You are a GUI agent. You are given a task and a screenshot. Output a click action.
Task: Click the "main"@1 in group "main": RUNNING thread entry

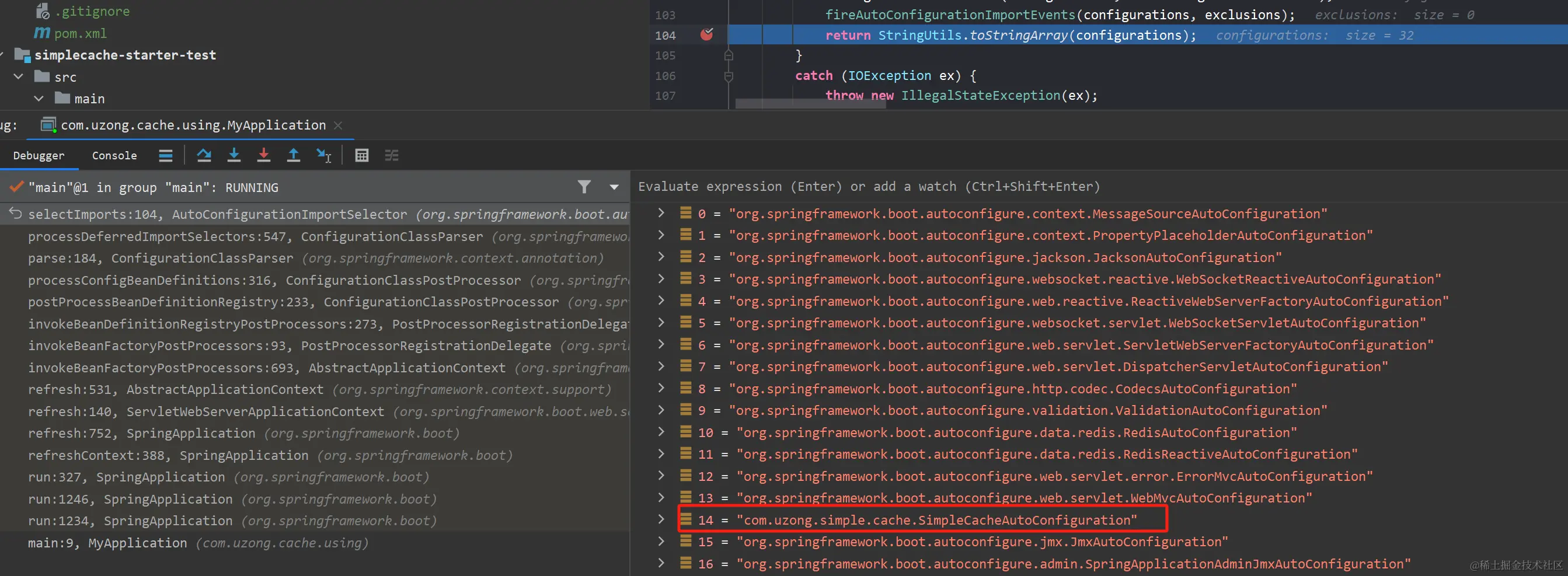[154, 187]
